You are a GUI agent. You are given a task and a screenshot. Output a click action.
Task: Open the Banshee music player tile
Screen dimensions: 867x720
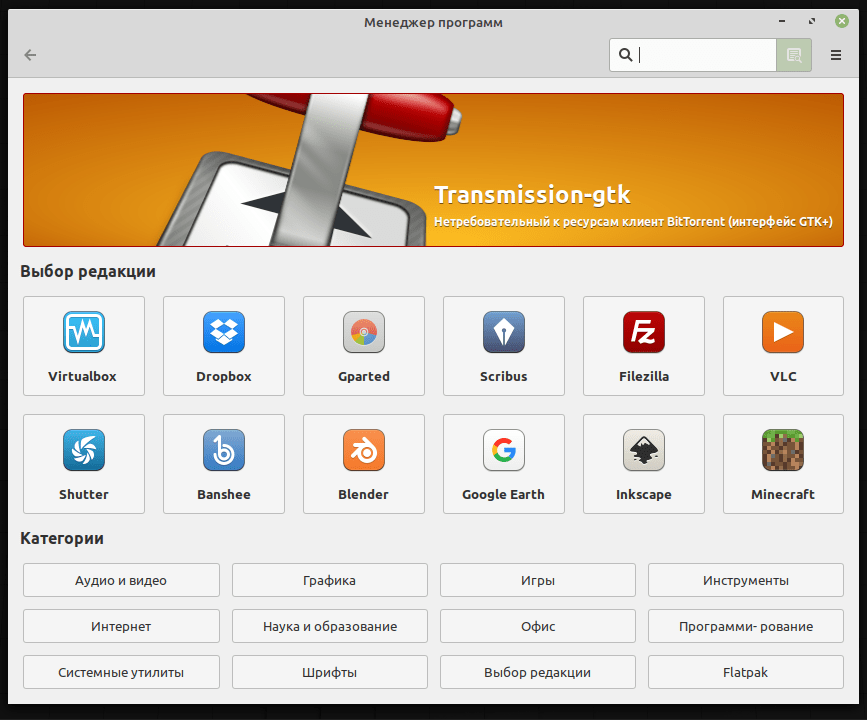(223, 464)
